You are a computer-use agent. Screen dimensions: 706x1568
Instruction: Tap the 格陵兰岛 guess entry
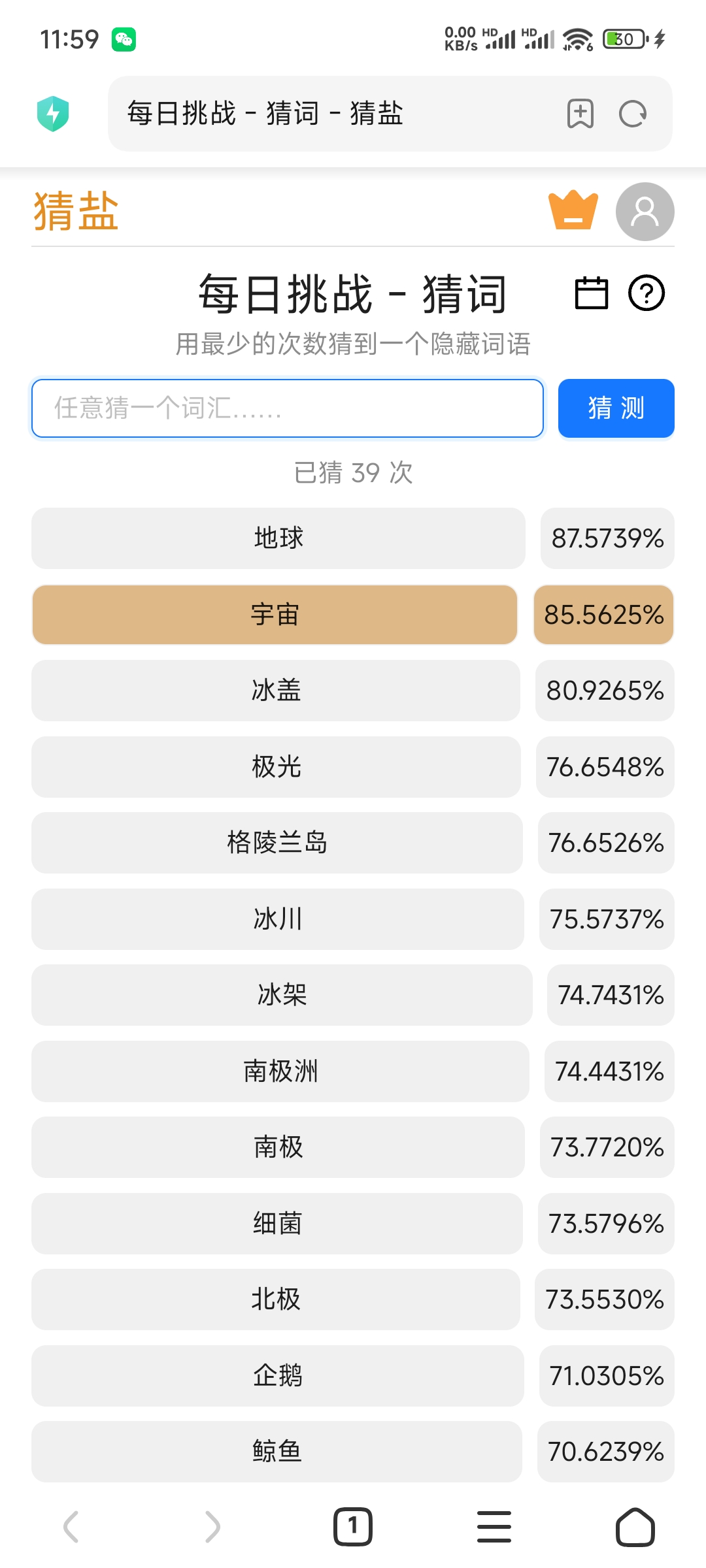(277, 843)
